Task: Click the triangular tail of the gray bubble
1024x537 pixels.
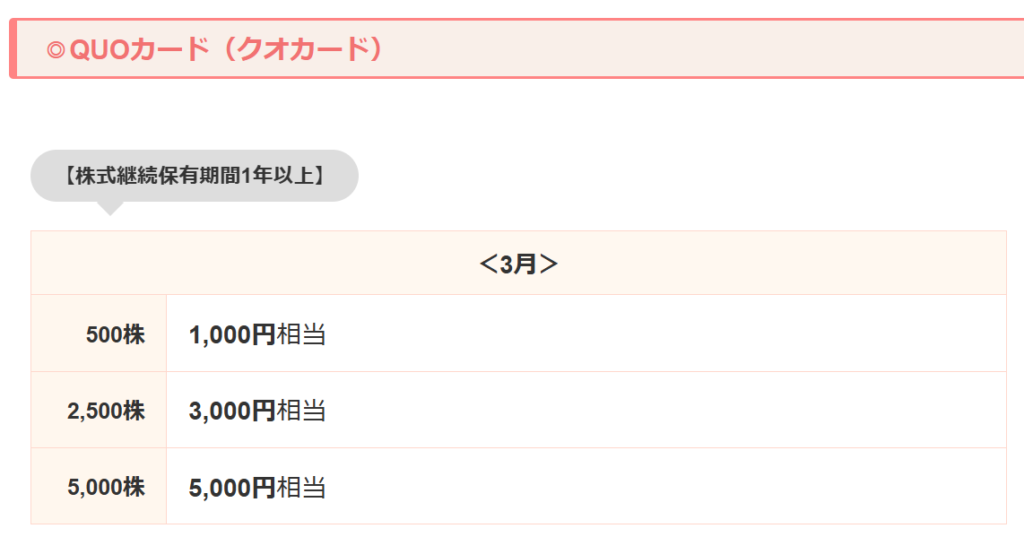Action: 110,207
